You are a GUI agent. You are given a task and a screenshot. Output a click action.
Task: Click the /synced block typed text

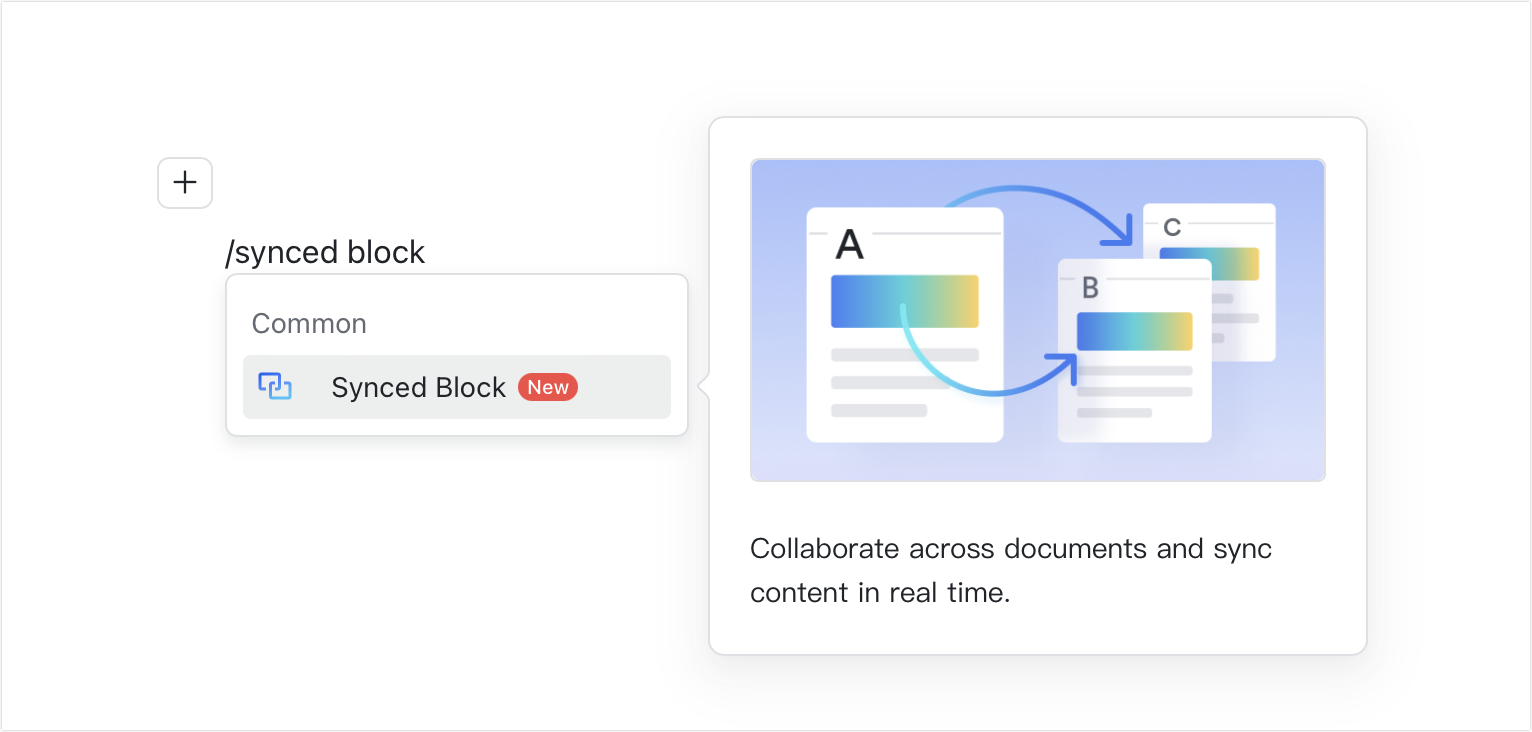click(x=326, y=252)
